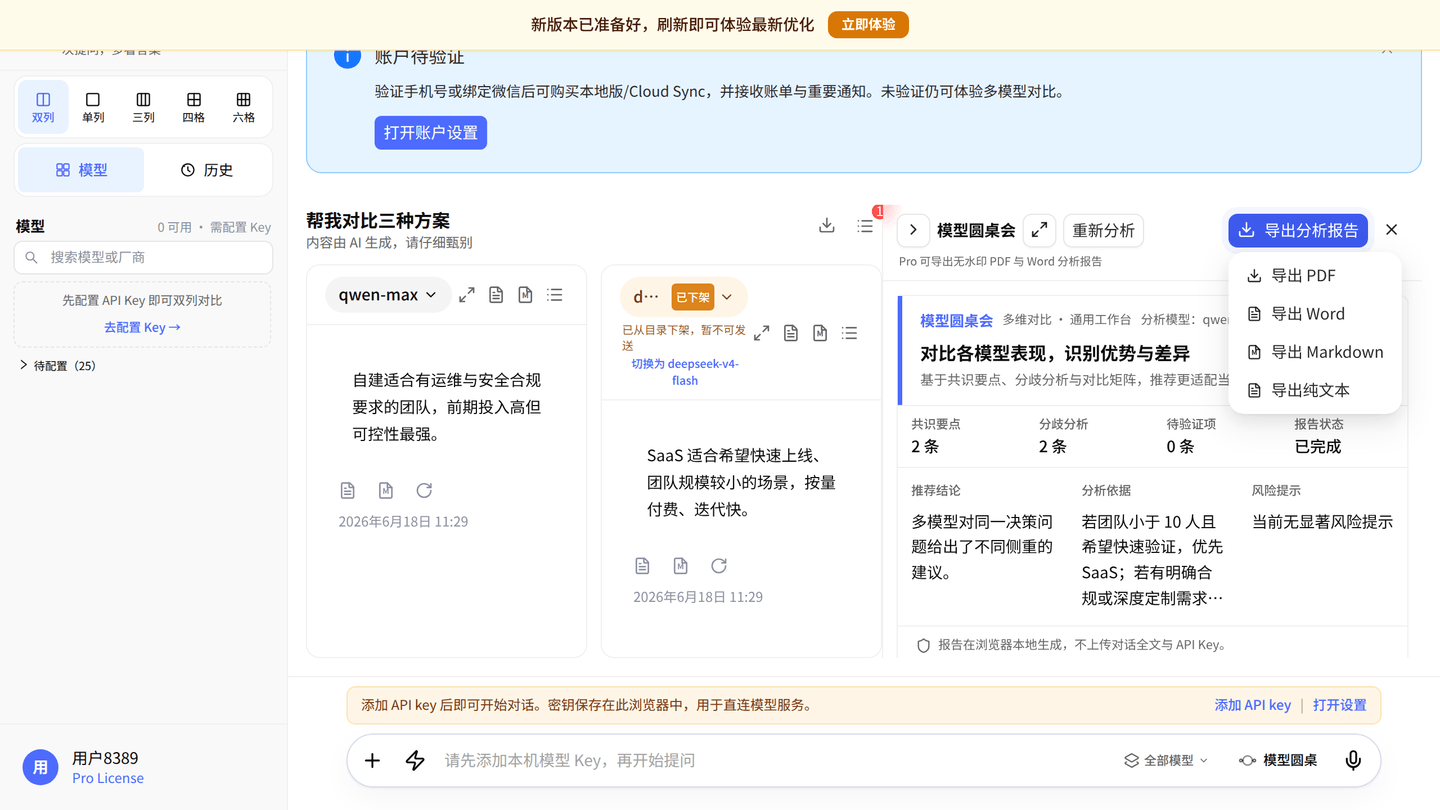The height and width of the screenshot is (810, 1440).
Task: Open the 全部模型 selector dropdown
Action: (1166, 760)
